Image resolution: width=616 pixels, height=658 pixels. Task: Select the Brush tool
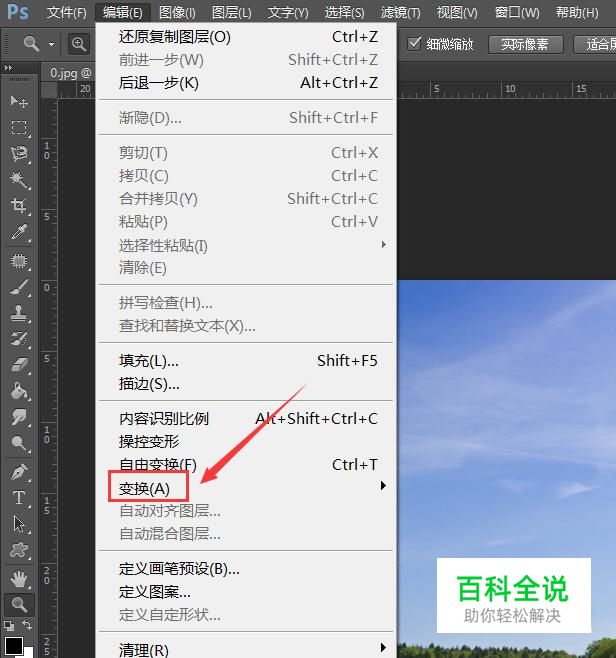[19, 287]
